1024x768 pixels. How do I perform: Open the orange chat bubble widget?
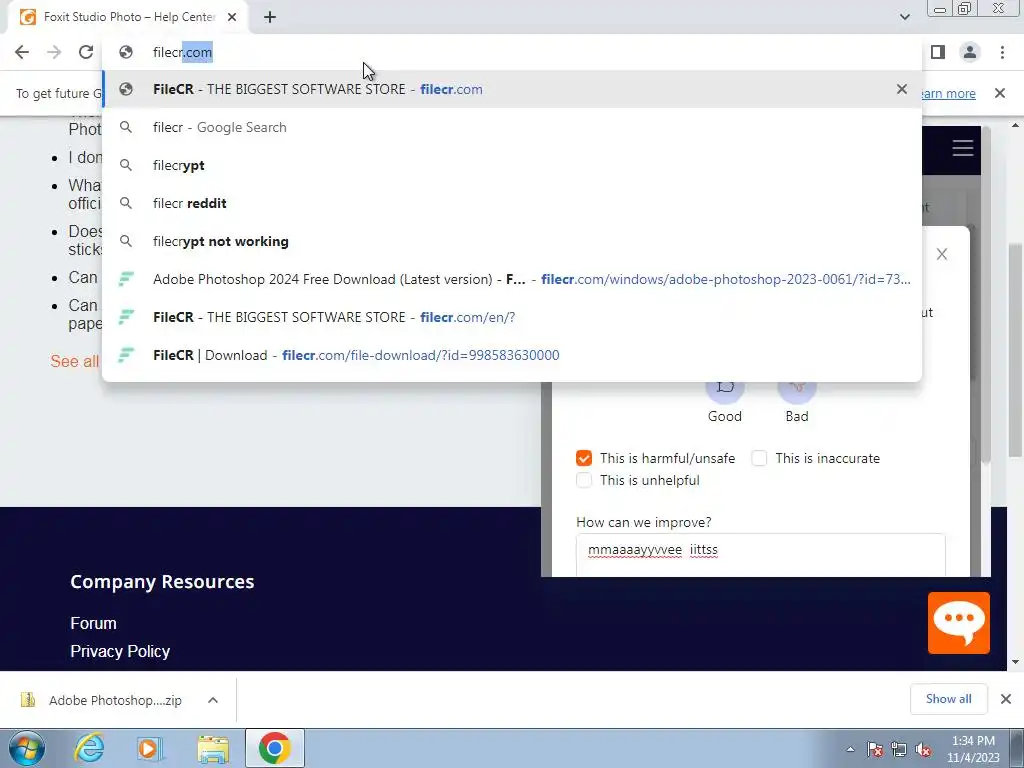coord(959,623)
